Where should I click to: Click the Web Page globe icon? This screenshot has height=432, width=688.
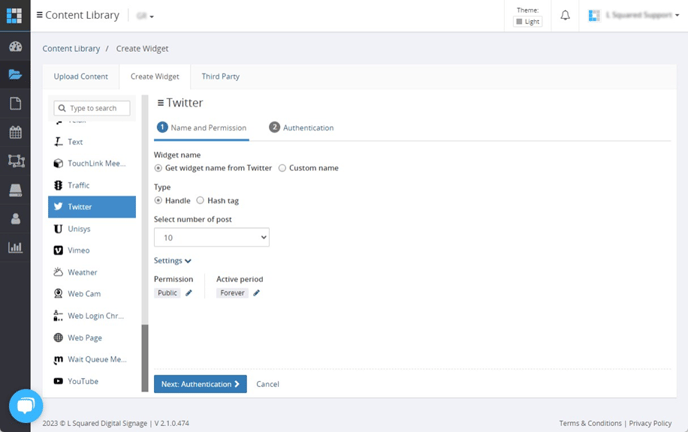[x=58, y=338]
